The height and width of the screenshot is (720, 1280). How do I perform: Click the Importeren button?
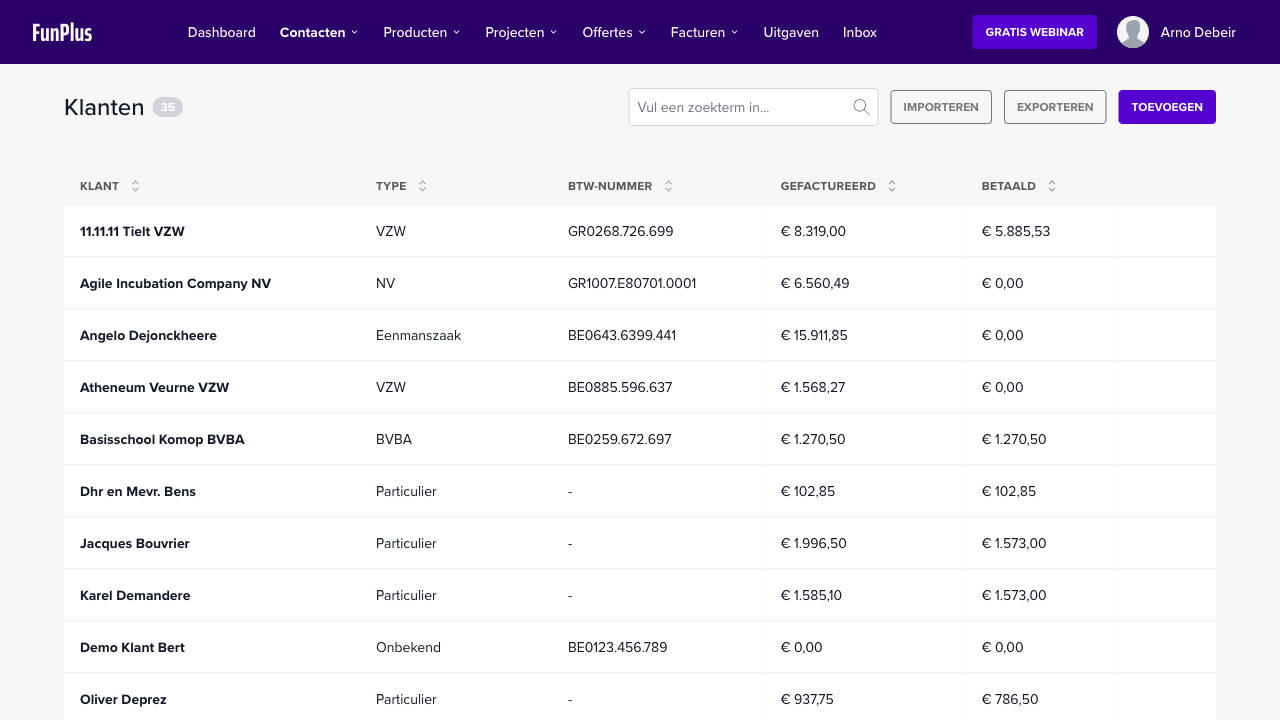[x=940, y=107]
